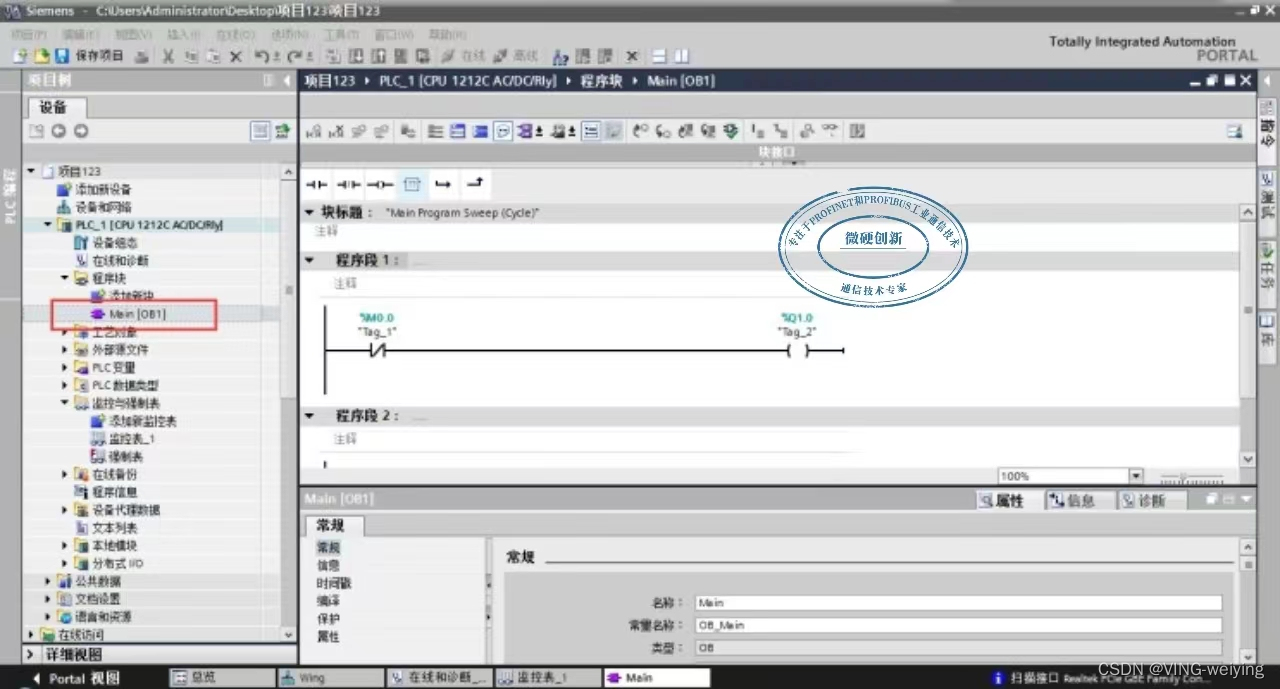1280x689 pixels.
Task: Select 监控表_1 in project tree
Action: pyautogui.click(x=131, y=439)
